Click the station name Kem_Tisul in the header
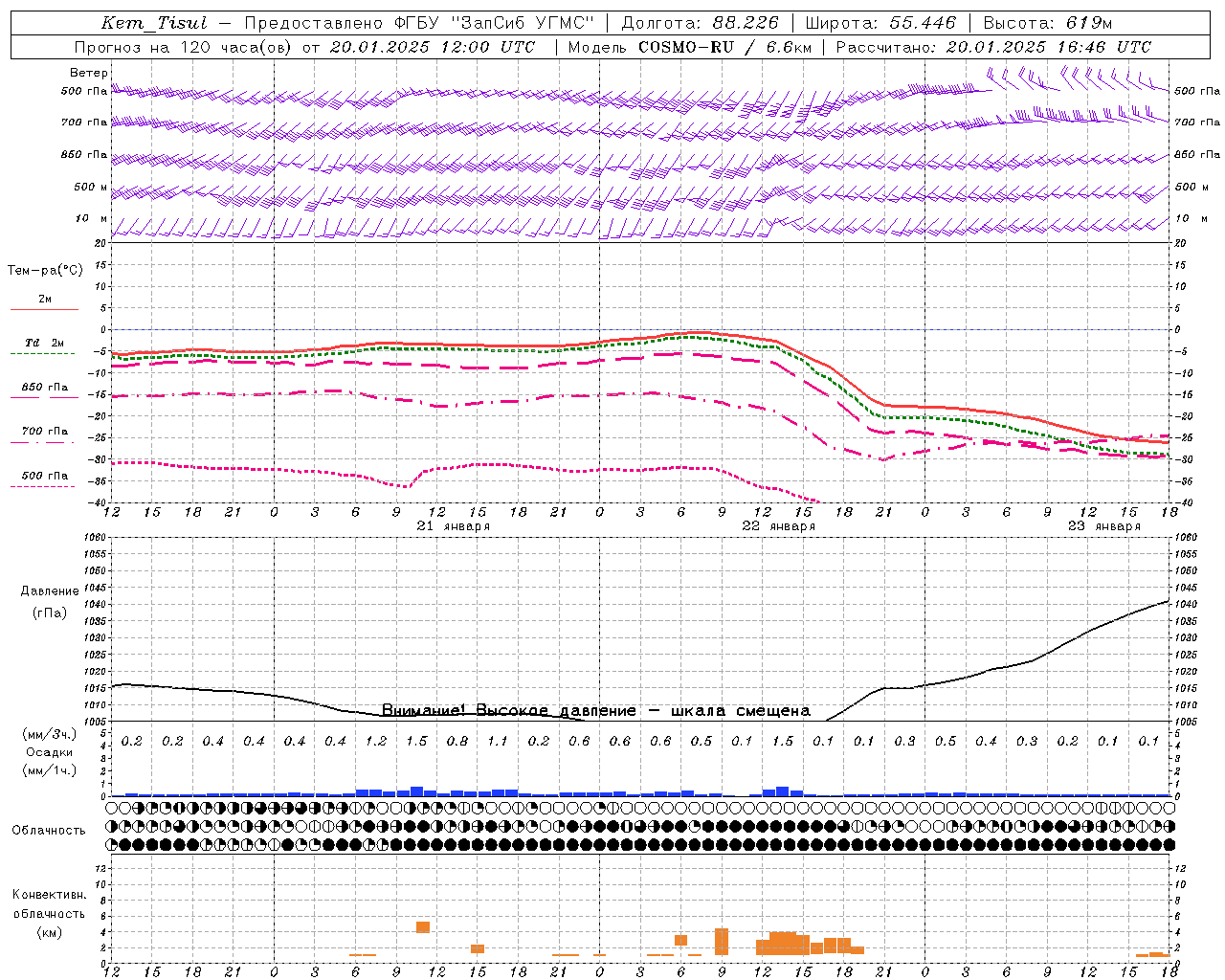Image resolution: width=1225 pixels, height=980 pixels. point(154,23)
